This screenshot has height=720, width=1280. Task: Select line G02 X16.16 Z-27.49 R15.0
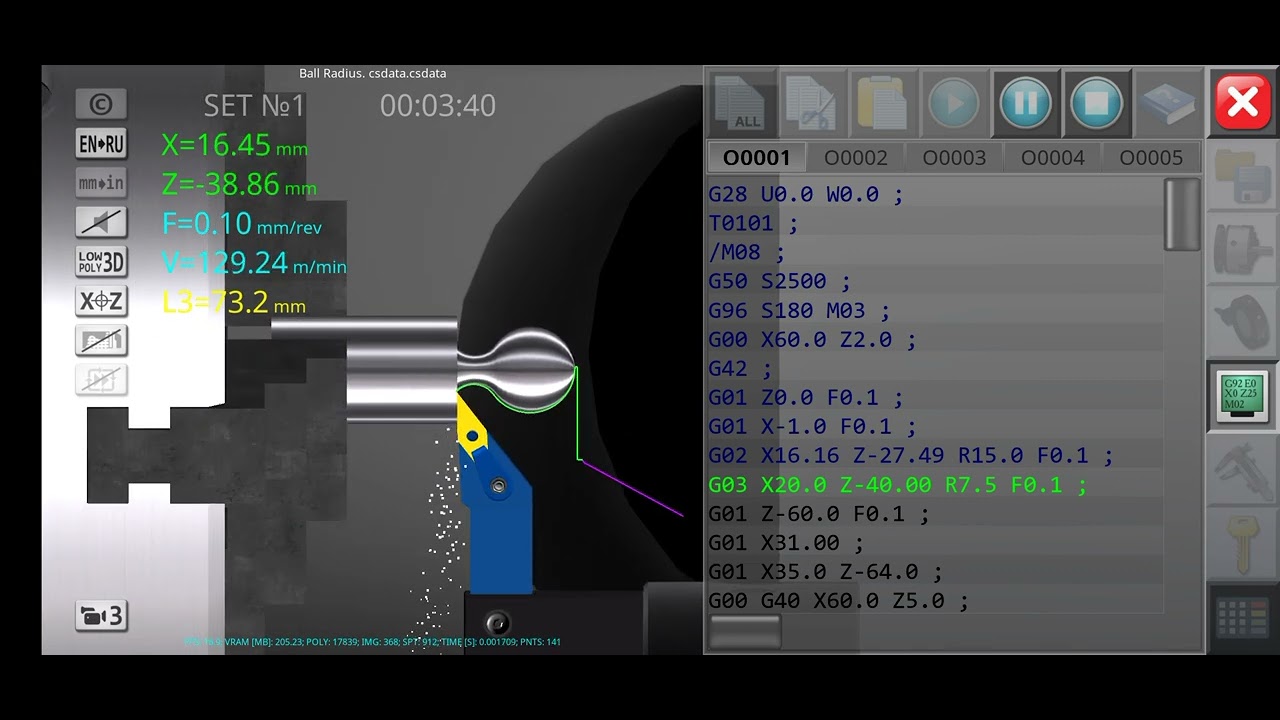(911, 456)
